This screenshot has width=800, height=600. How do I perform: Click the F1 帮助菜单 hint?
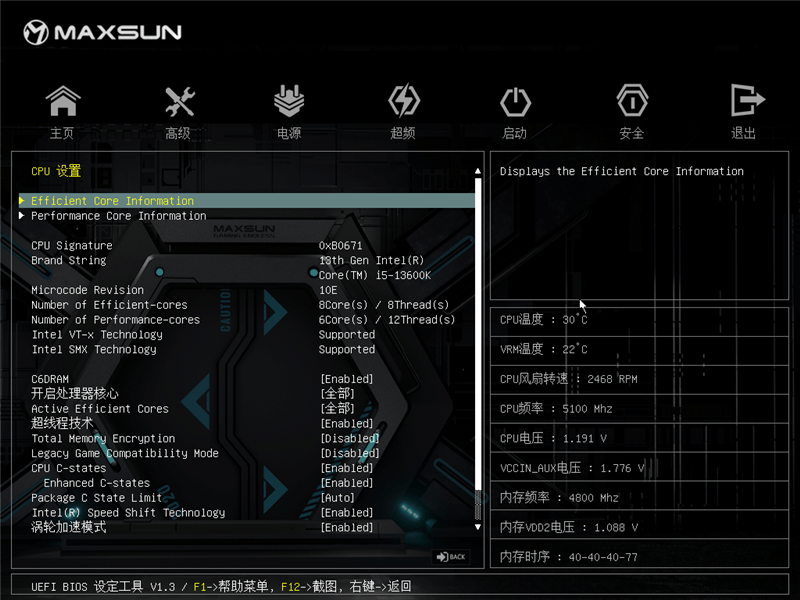point(231,587)
